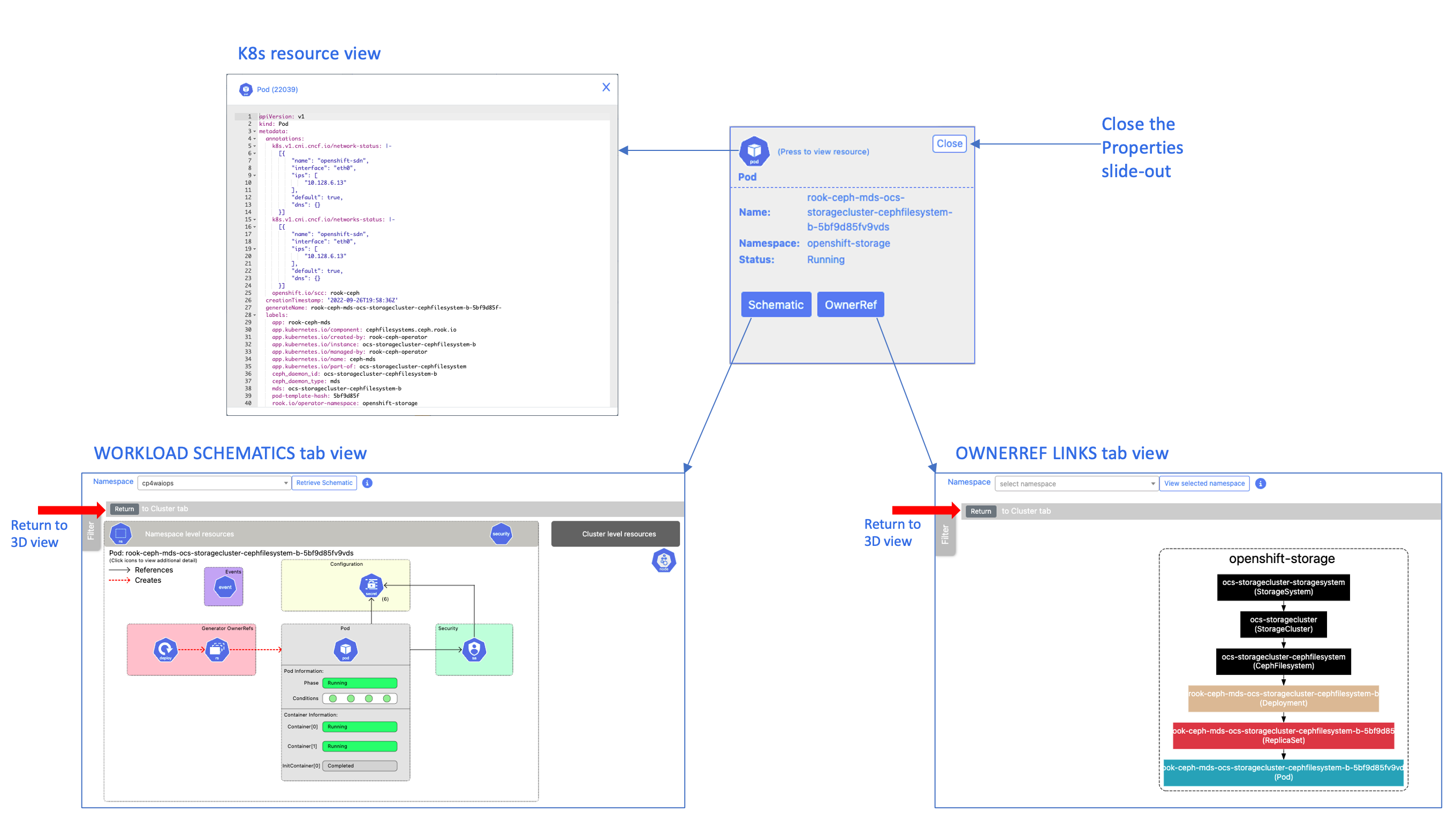Viewport: 1456px width, 821px height.
Task: Click the pod icon in Properties slide-out
Action: (754, 151)
